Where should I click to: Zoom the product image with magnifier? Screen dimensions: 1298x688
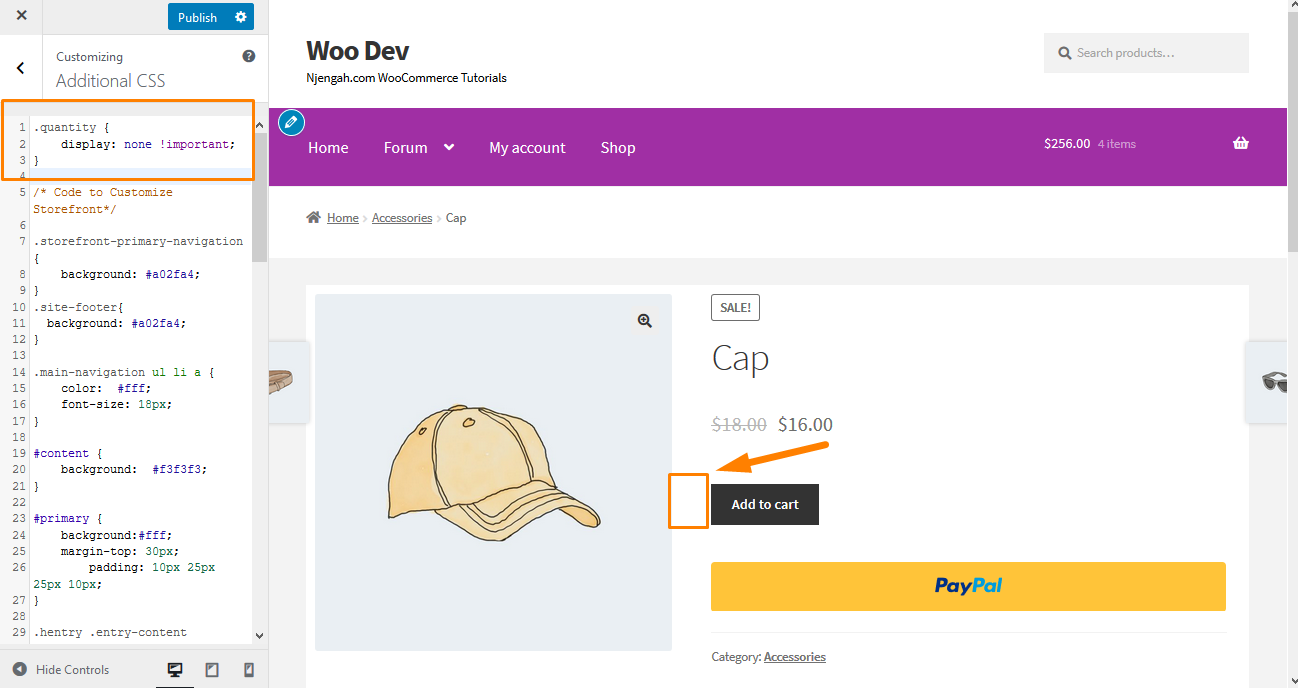[x=645, y=320]
